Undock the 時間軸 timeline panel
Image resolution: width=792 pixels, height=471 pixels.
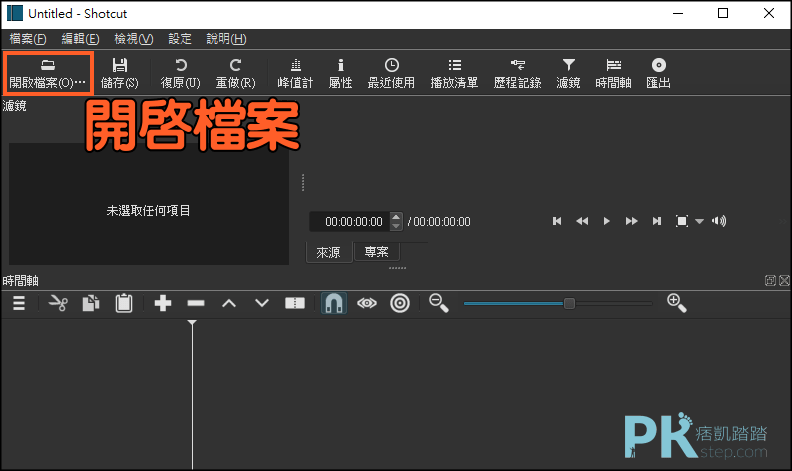[x=770, y=280]
